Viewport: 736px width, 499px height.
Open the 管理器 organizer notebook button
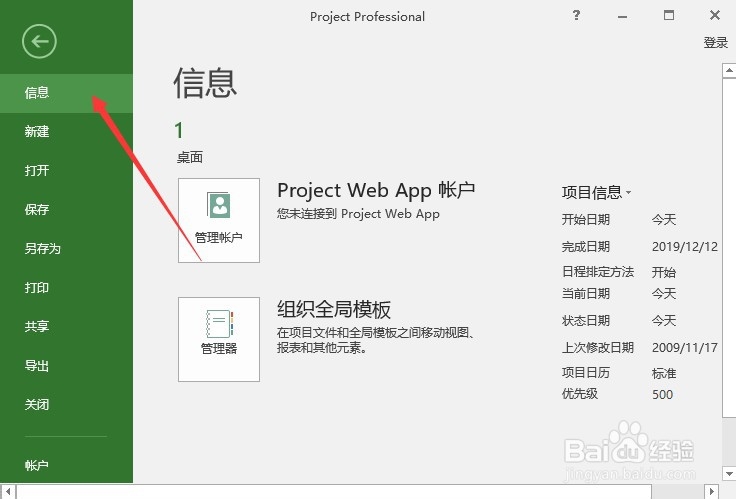(x=219, y=339)
